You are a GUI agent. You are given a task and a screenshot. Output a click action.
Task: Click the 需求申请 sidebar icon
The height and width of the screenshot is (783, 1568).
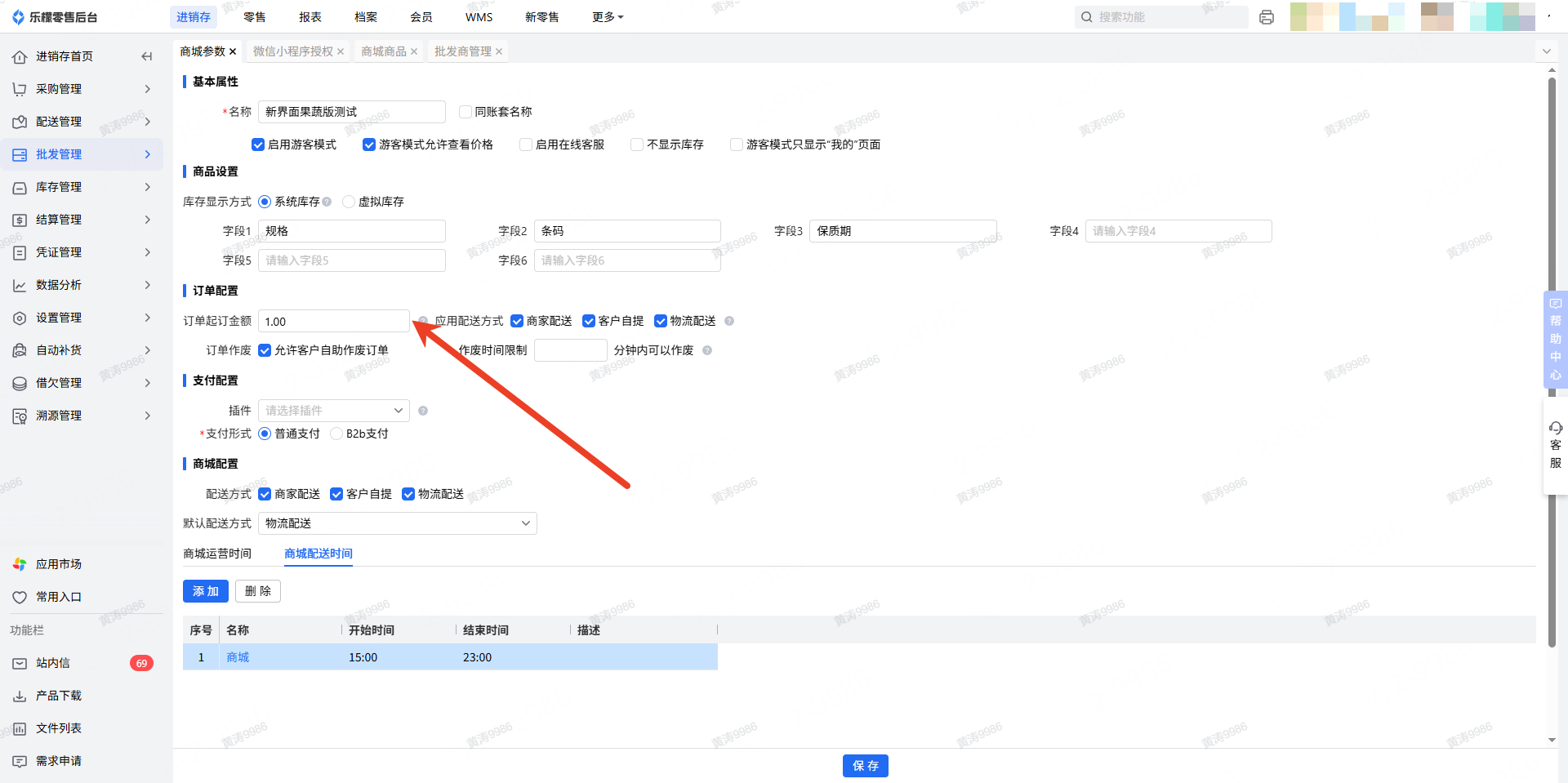(20, 761)
